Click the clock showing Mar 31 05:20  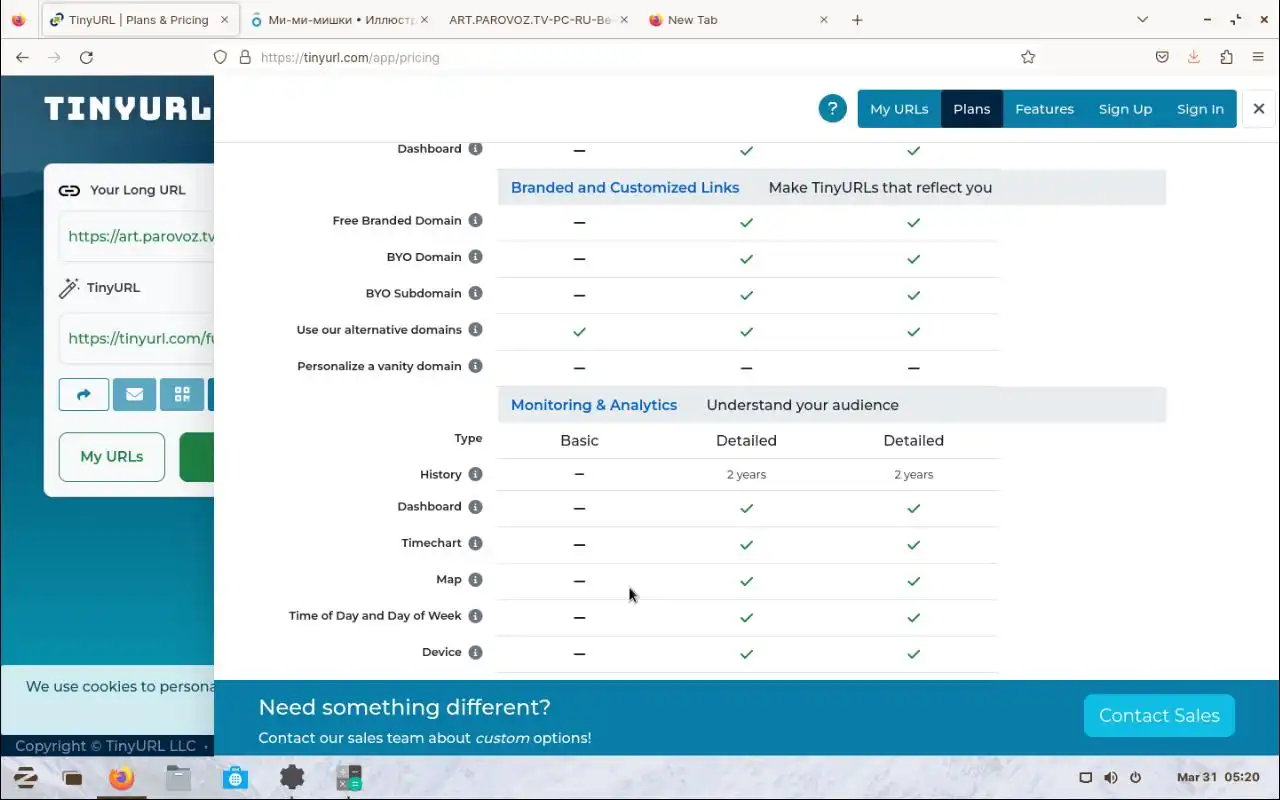[x=1218, y=777]
